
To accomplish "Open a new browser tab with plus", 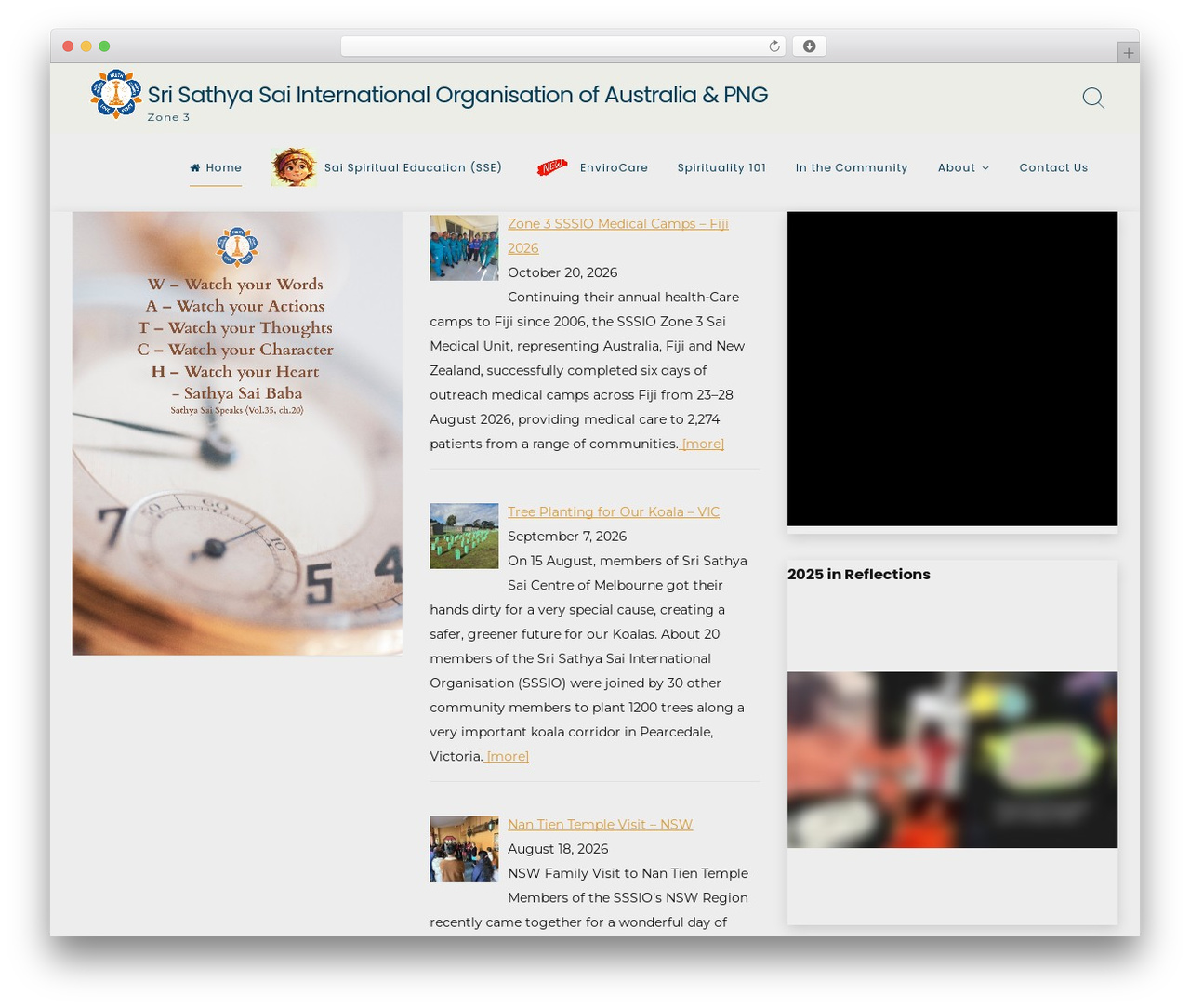I will [1128, 53].
